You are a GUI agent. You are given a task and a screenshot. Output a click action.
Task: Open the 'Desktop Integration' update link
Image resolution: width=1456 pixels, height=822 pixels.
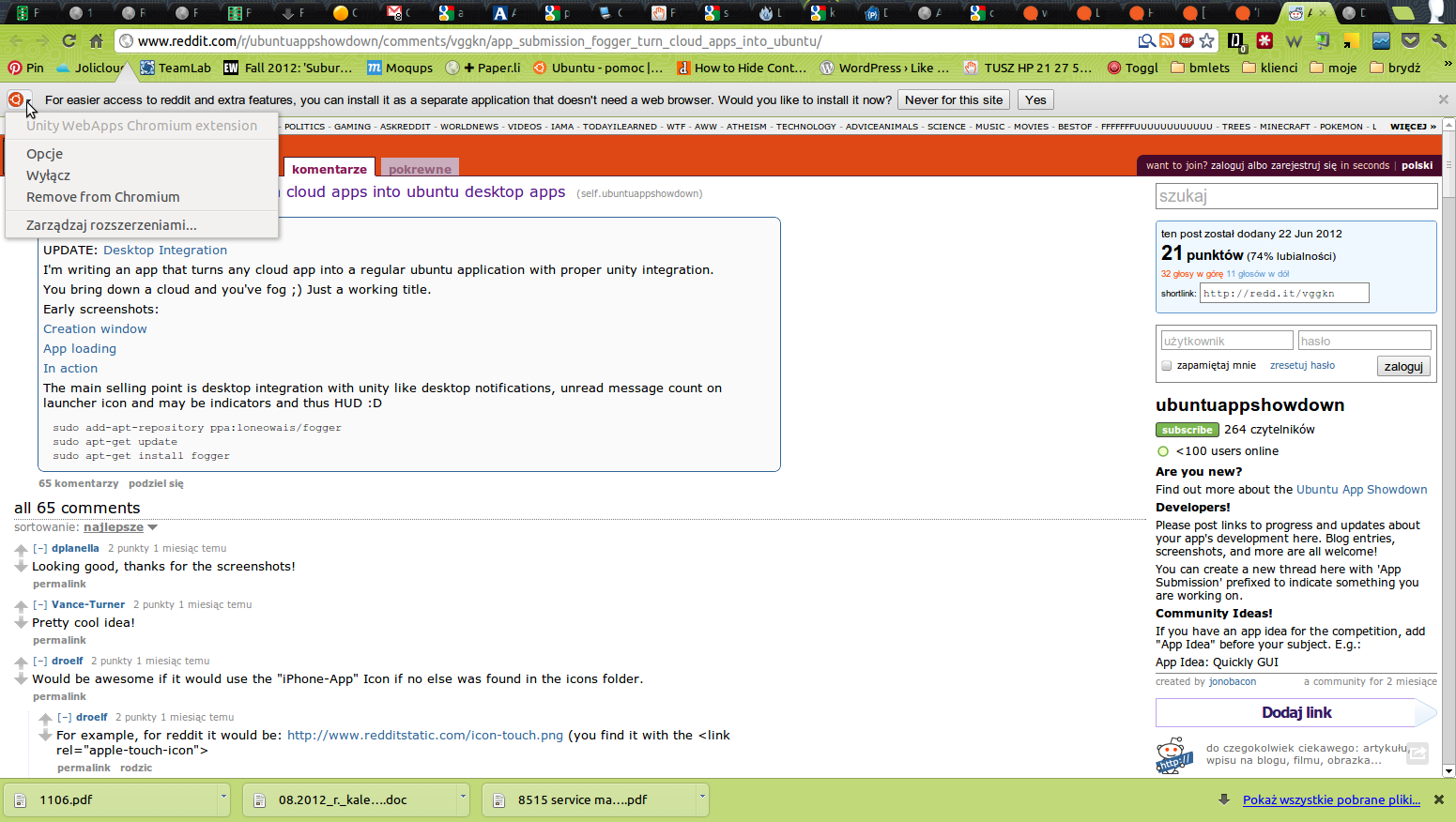pyautogui.click(x=165, y=251)
